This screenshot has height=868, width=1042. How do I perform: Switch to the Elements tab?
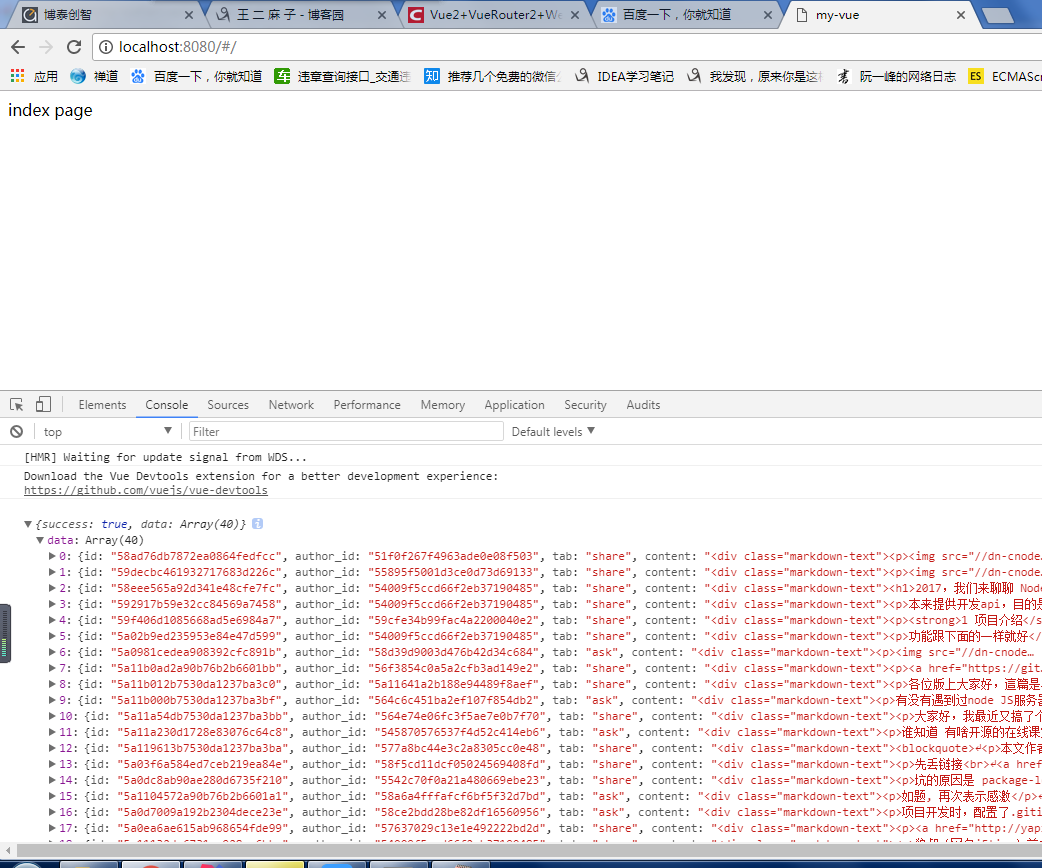[x=102, y=405]
